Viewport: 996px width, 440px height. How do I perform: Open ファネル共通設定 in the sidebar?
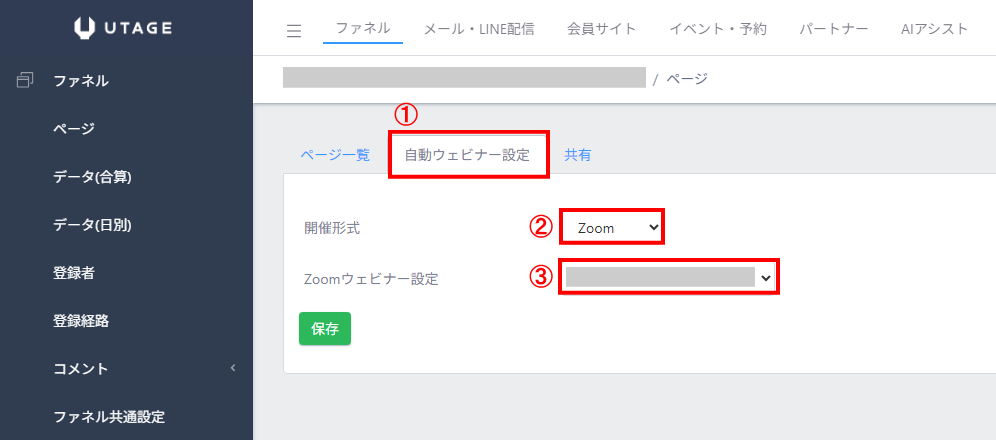[x=109, y=417]
